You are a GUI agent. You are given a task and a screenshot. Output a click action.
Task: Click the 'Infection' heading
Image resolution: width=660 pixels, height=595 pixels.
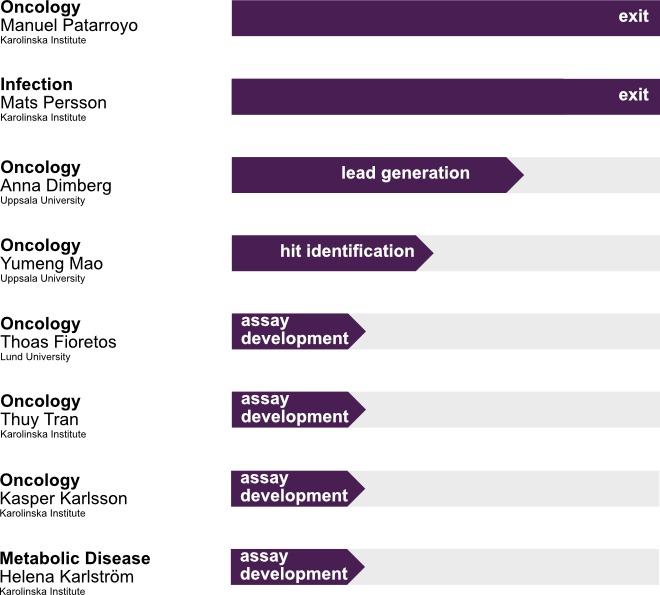[x=37, y=85]
